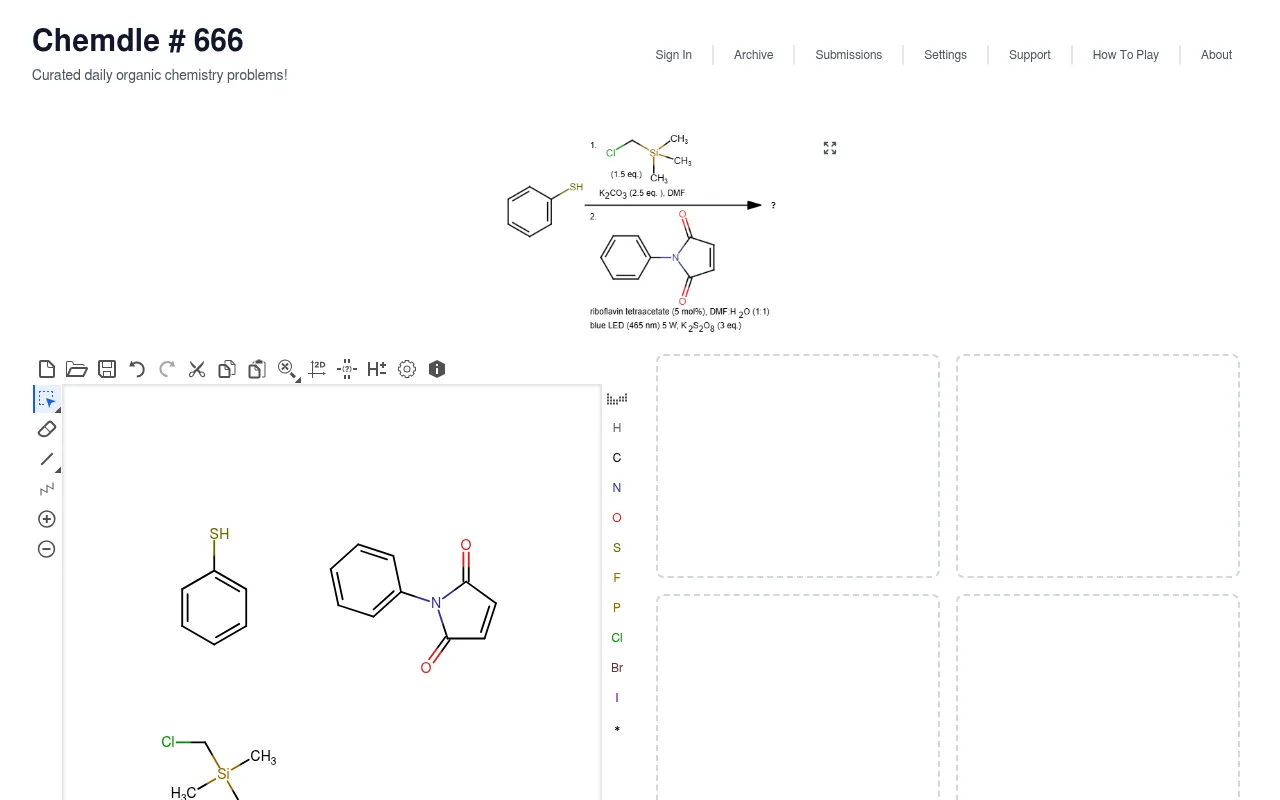The height and width of the screenshot is (800, 1280).
Task: Select the any-atom asterisk button
Action: pos(617,730)
